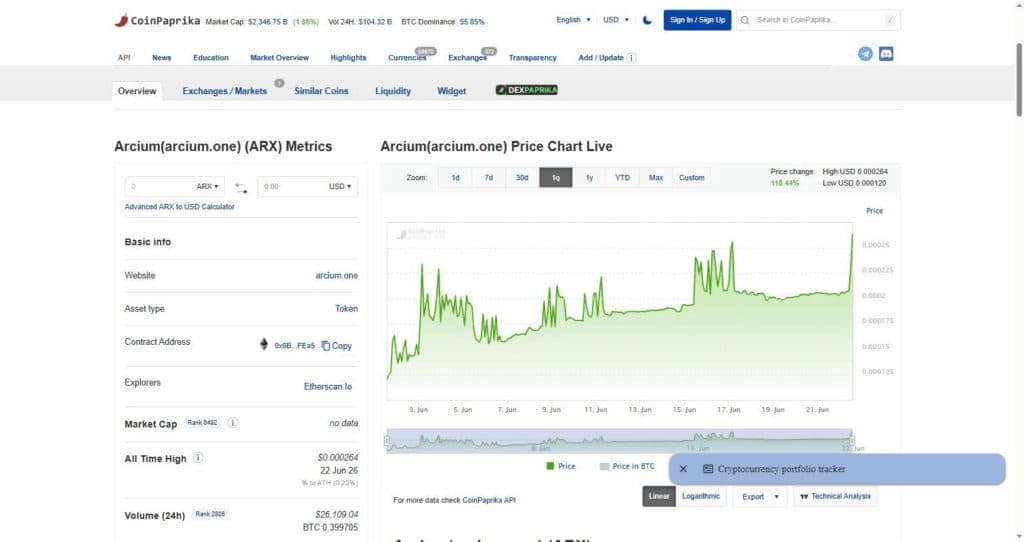The image size is (1024, 542).
Task: Open the Discord server icon
Action: click(886, 54)
